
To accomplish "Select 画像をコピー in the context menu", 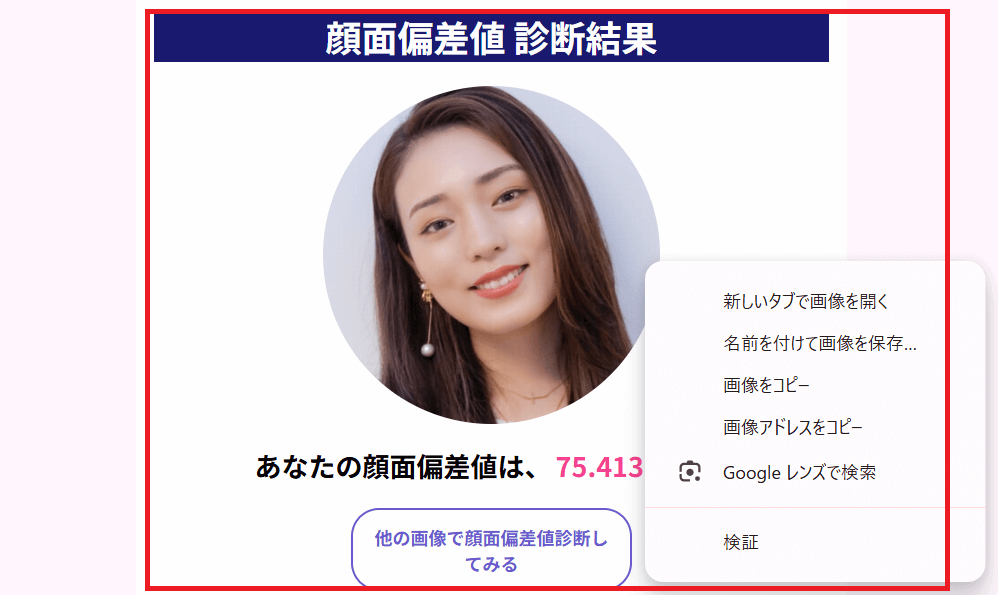I will 766,385.
